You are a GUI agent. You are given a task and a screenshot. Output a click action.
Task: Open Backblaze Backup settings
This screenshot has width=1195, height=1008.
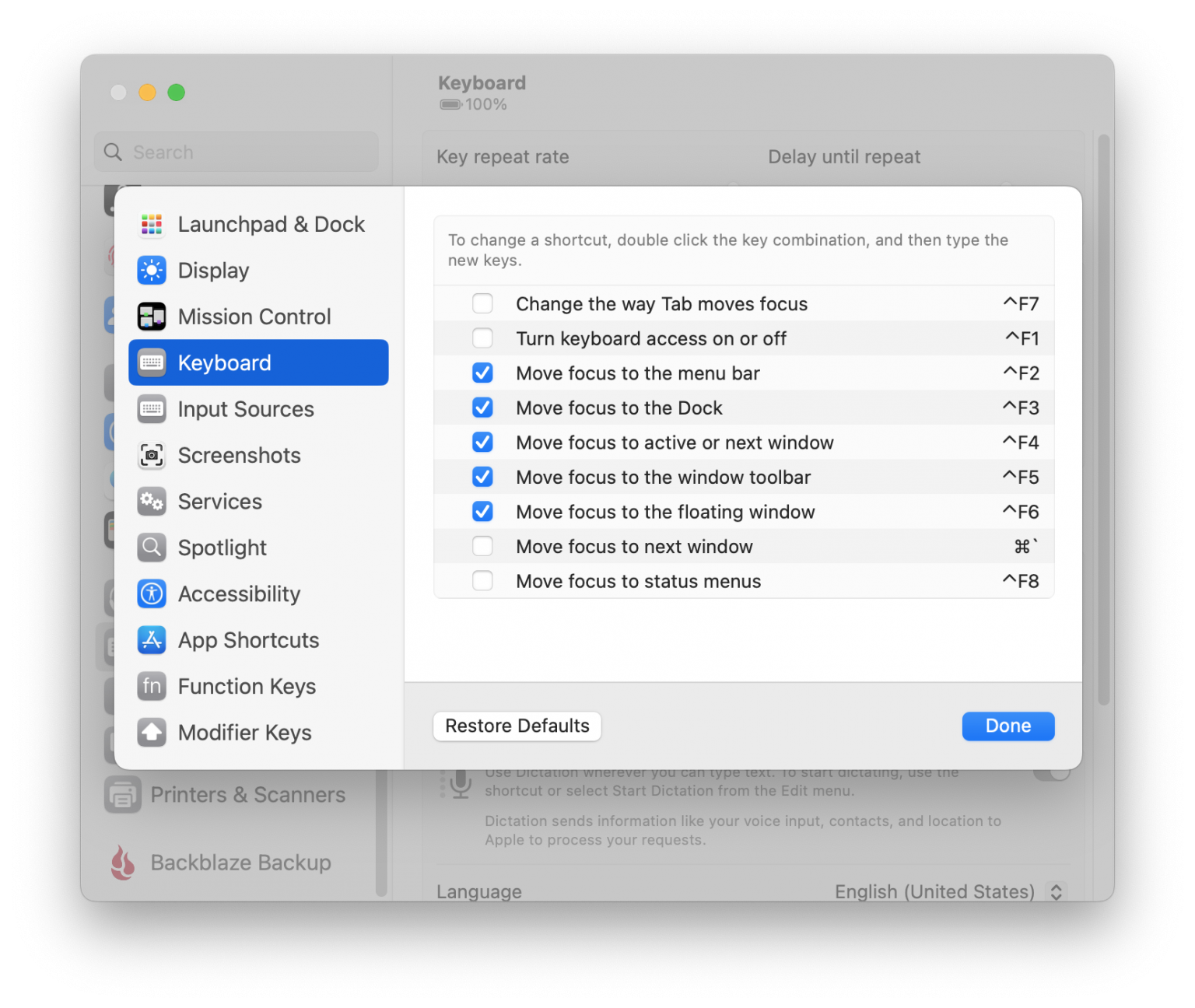[240, 862]
